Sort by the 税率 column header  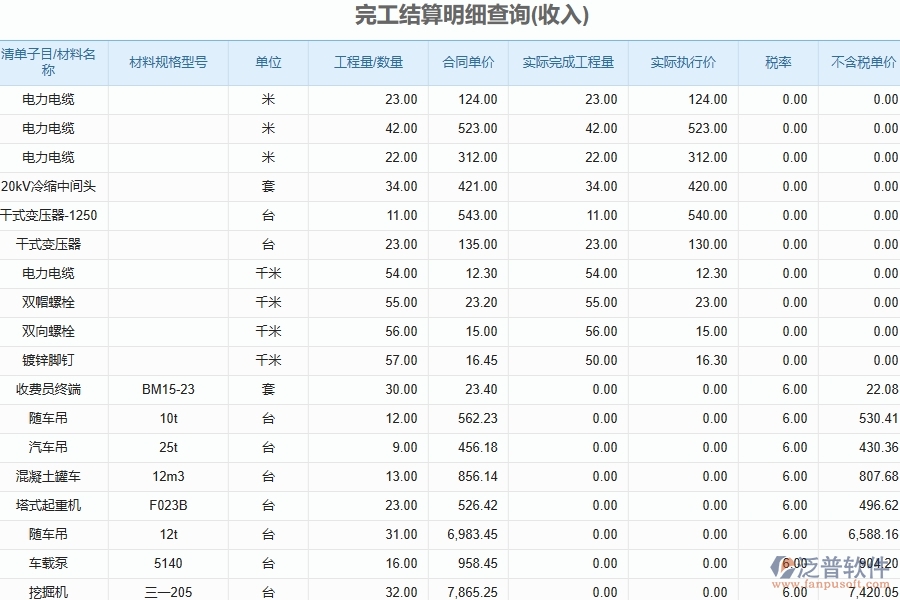click(776, 61)
